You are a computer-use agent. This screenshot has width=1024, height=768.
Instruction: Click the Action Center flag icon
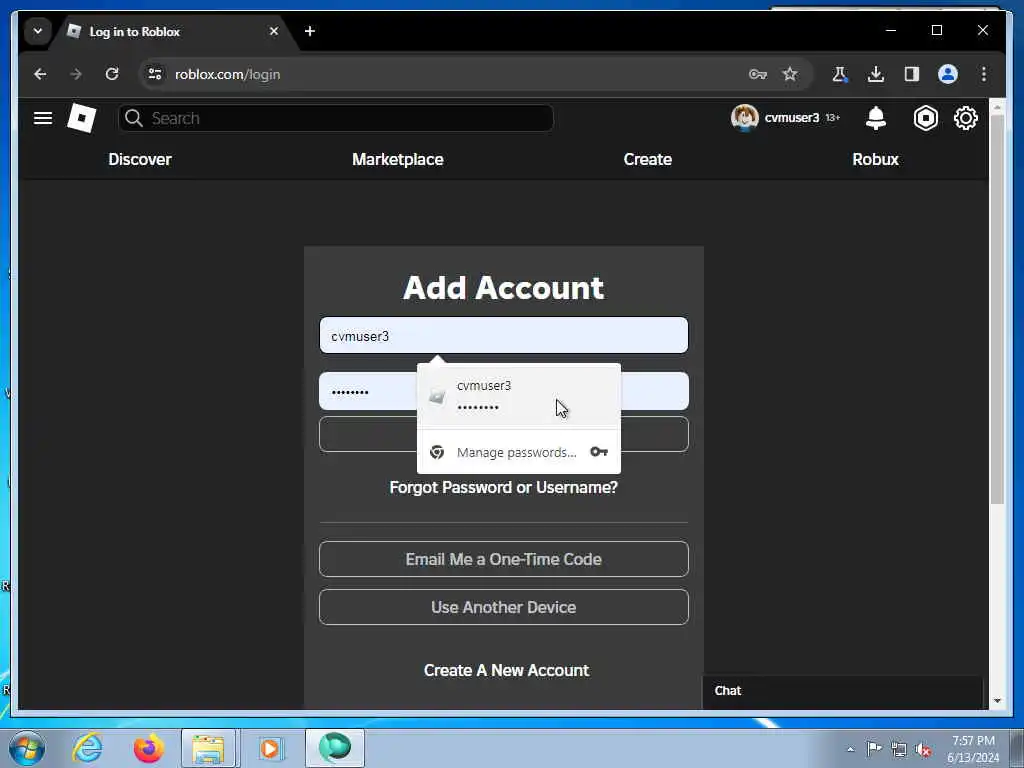874,749
